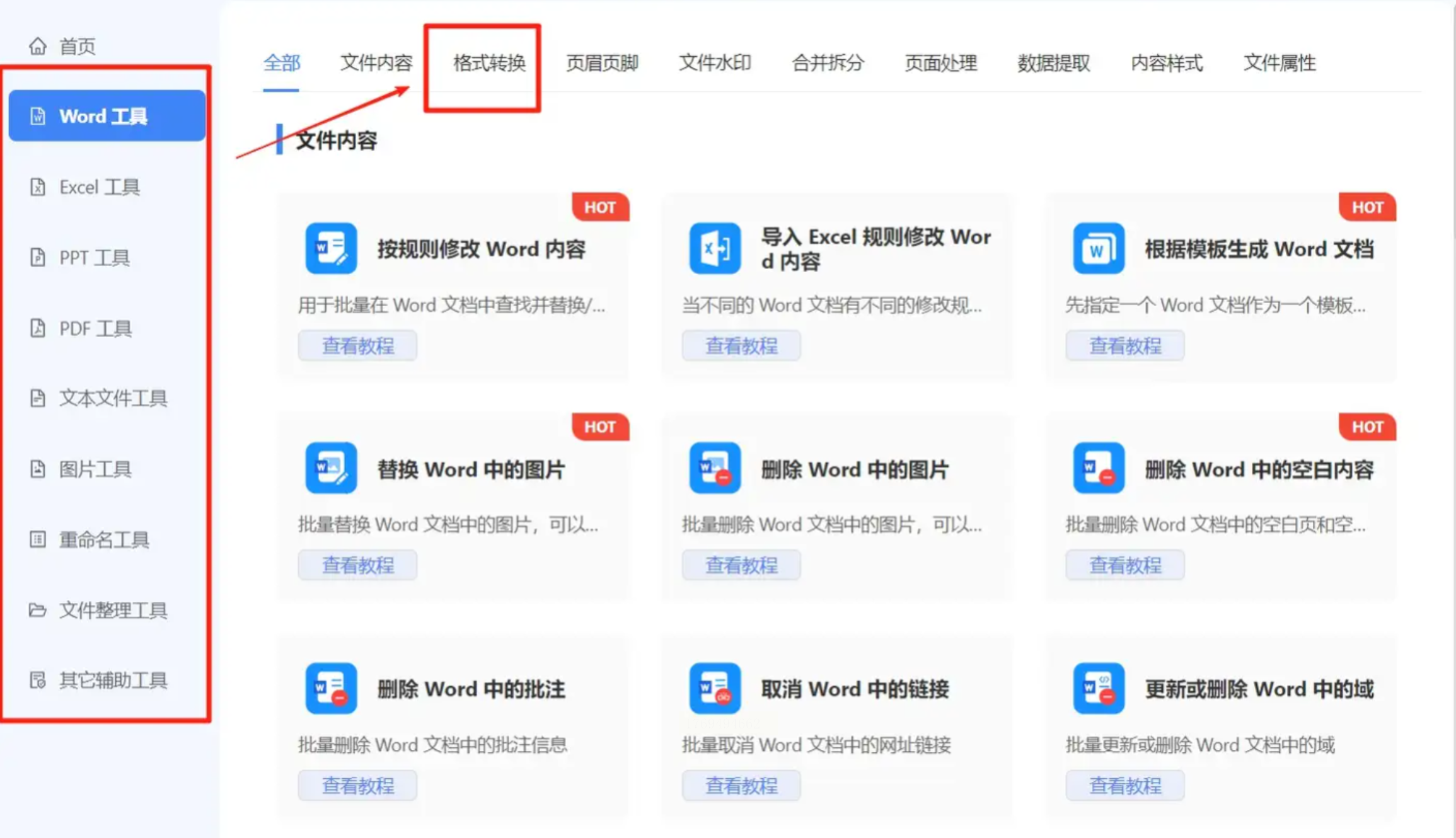Select PDF 工具 in the sidebar
Screen dimensions: 1456x838
[x=95, y=328]
